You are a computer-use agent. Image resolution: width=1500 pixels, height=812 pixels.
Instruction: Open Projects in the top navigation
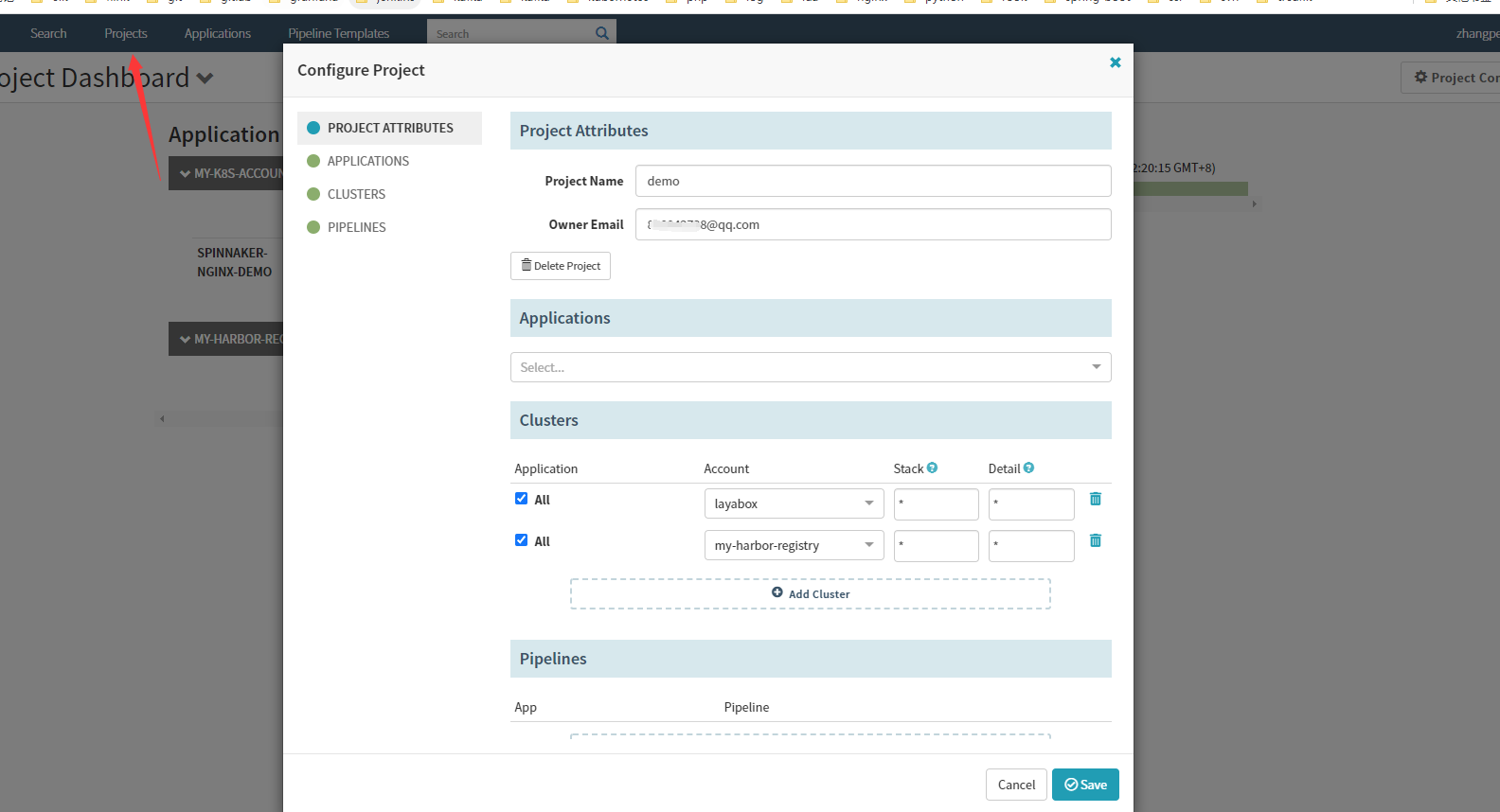[126, 33]
